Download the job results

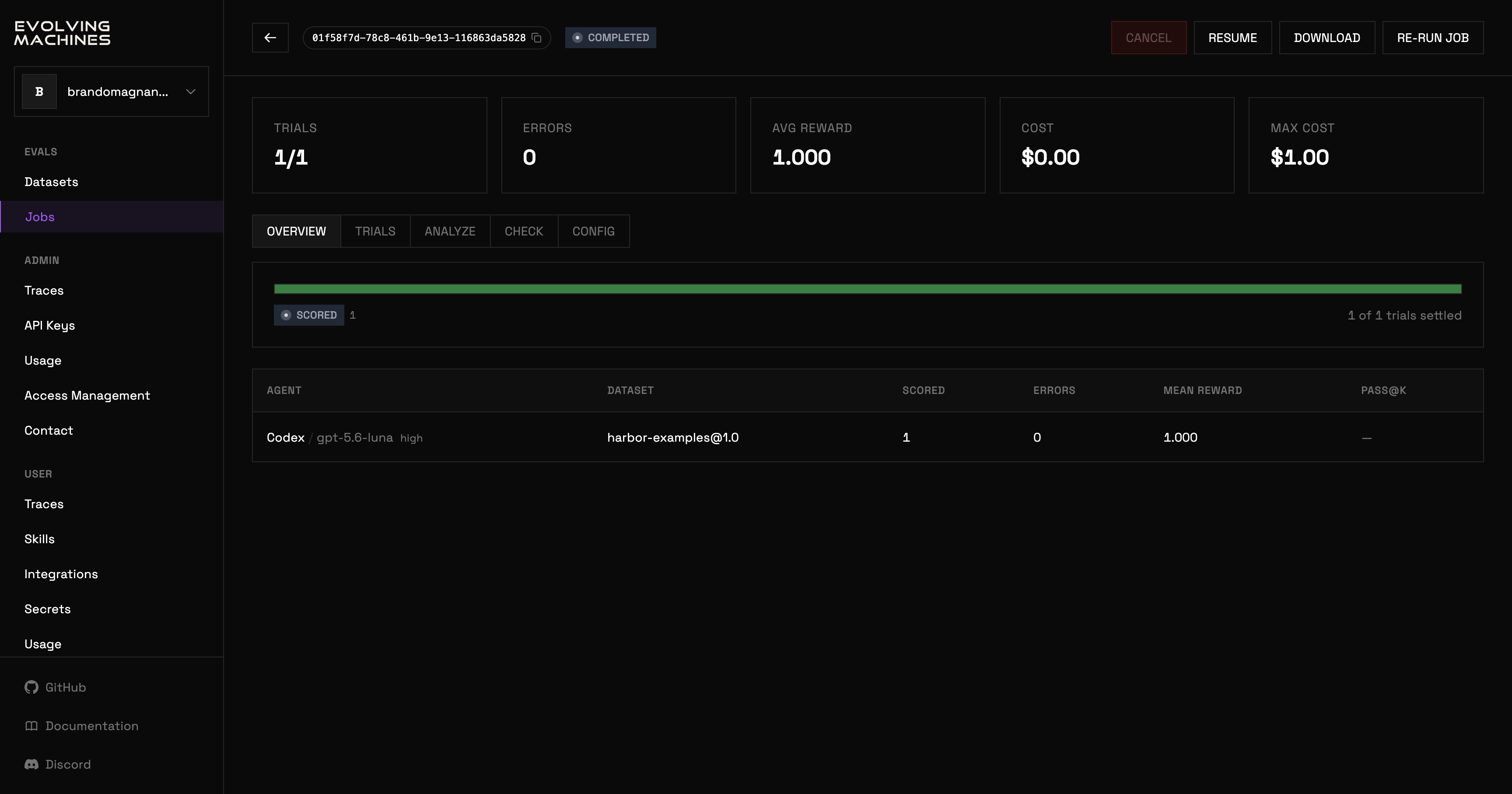click(1327, 38)
